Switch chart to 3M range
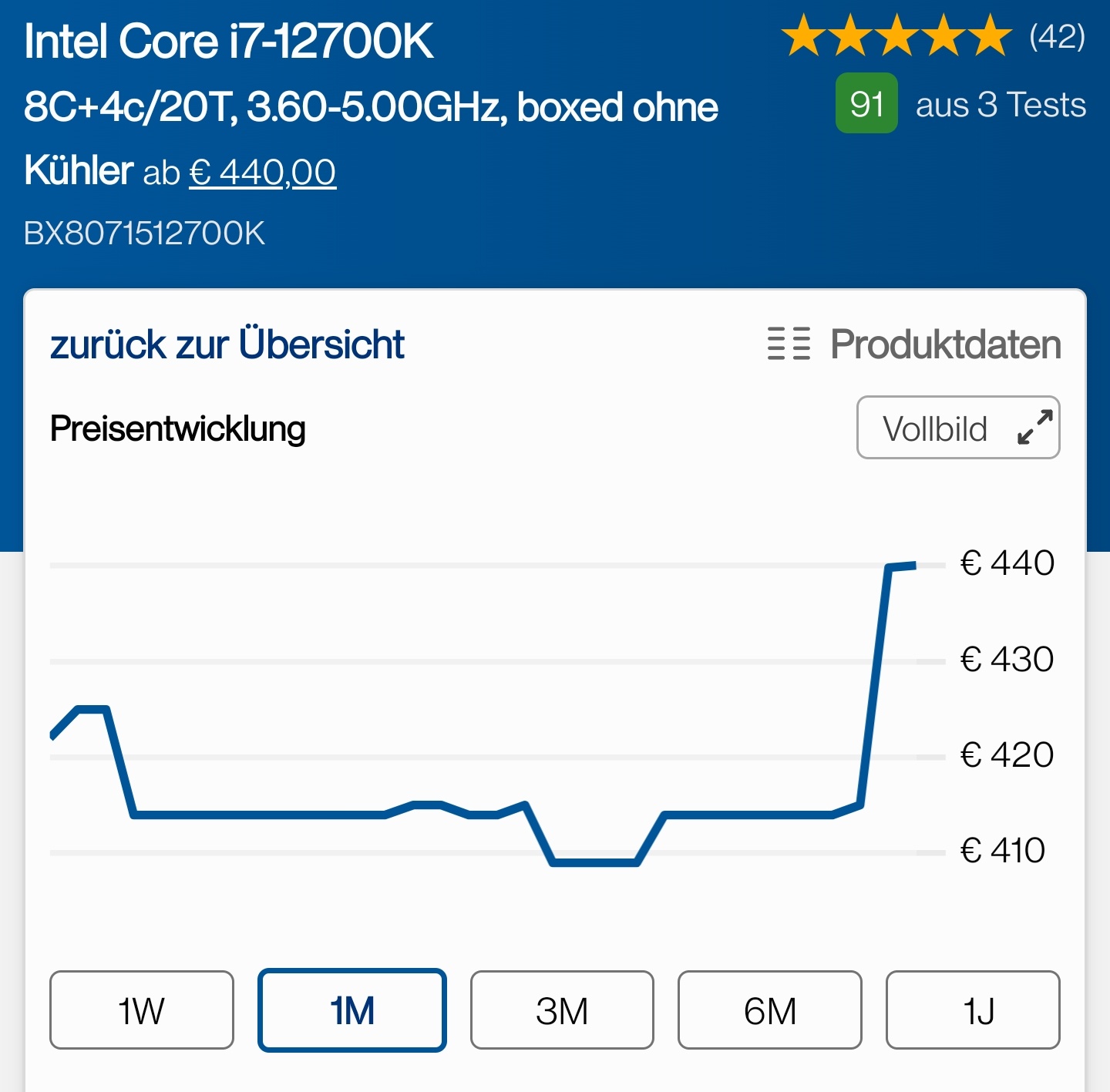 [x=562, y=1010]
